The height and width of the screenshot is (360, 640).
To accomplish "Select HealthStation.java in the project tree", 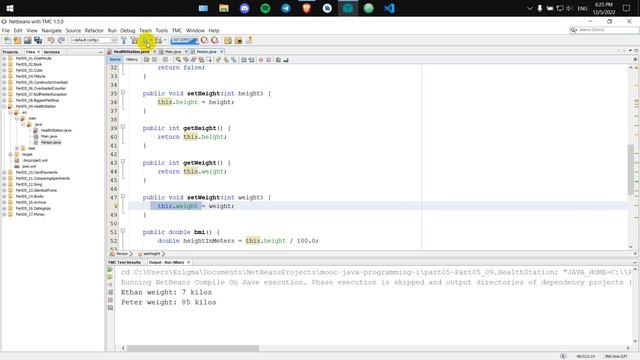I will 56,131.
